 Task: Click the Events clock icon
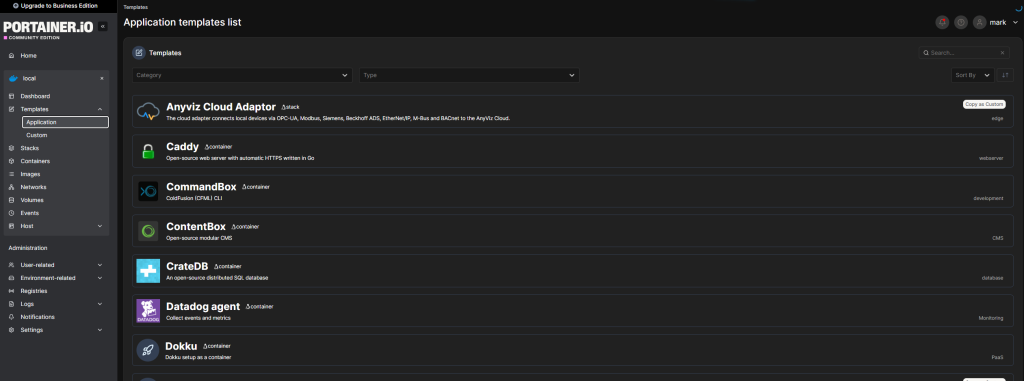(11, 213)
